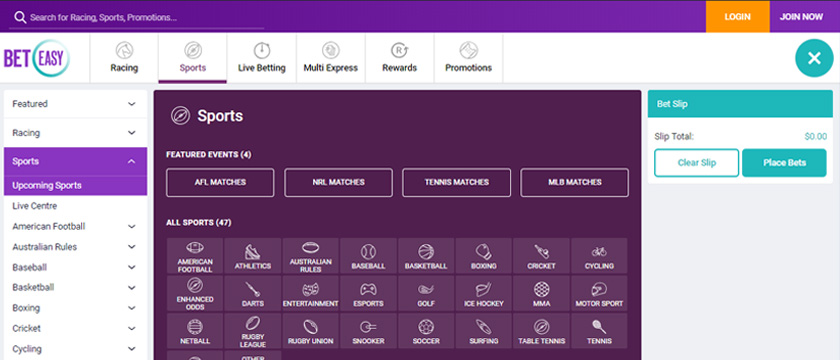Image resolution: width=840 pixels, height=360 pixels.
Task: Go to the Live Betting tab
Action: 261,58
